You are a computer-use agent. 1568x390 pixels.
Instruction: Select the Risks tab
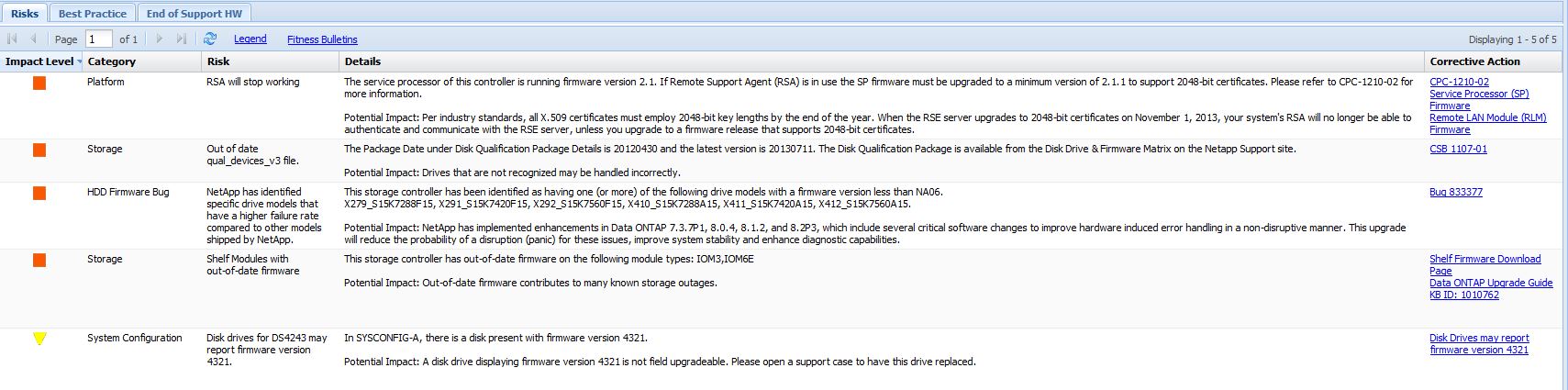[x=25, y=14]
